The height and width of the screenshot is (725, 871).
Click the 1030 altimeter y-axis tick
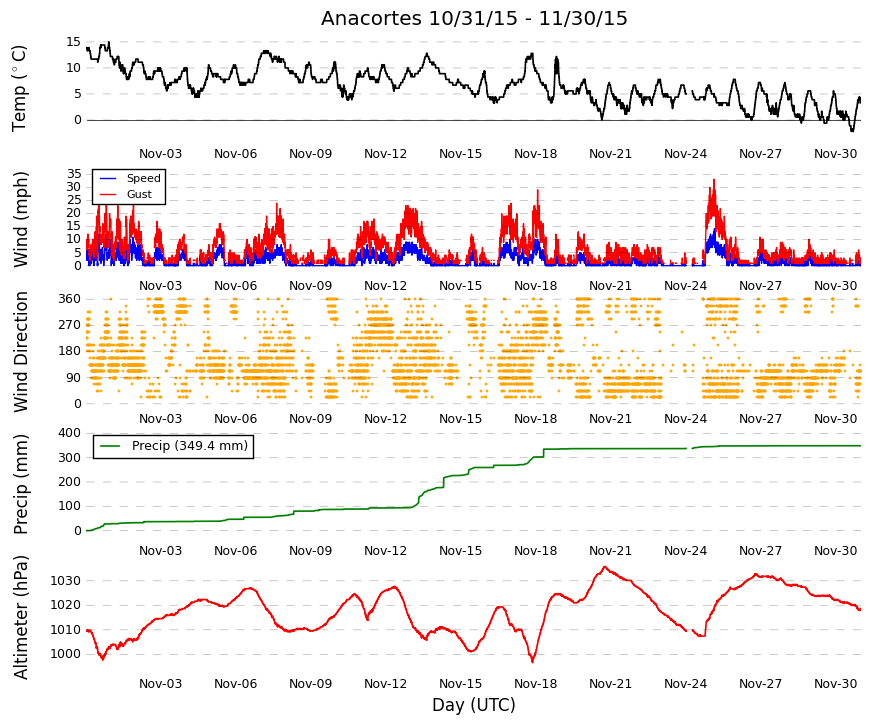point(66,581)
